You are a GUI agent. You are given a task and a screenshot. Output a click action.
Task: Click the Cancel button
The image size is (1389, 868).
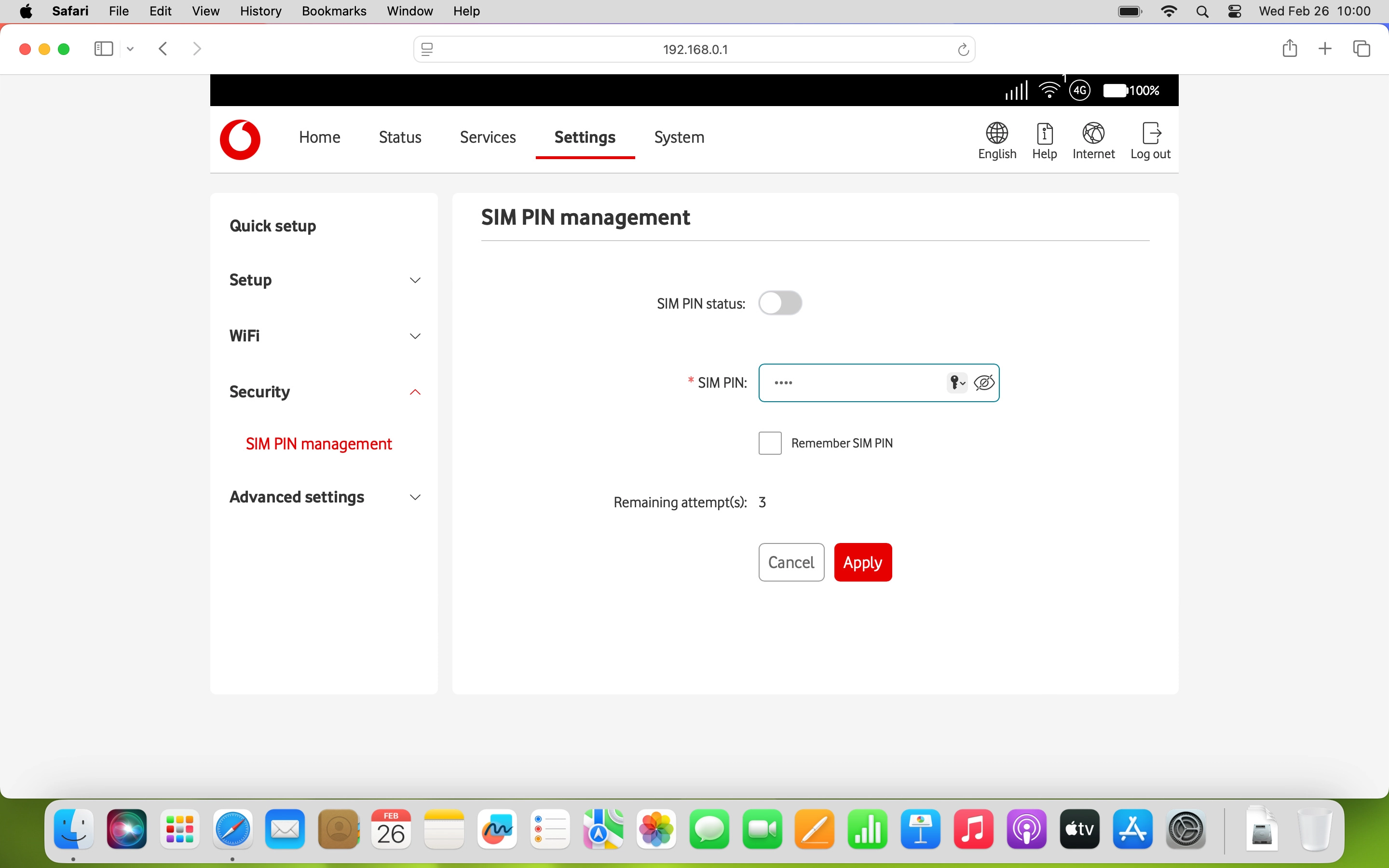(x=791, y=562)
